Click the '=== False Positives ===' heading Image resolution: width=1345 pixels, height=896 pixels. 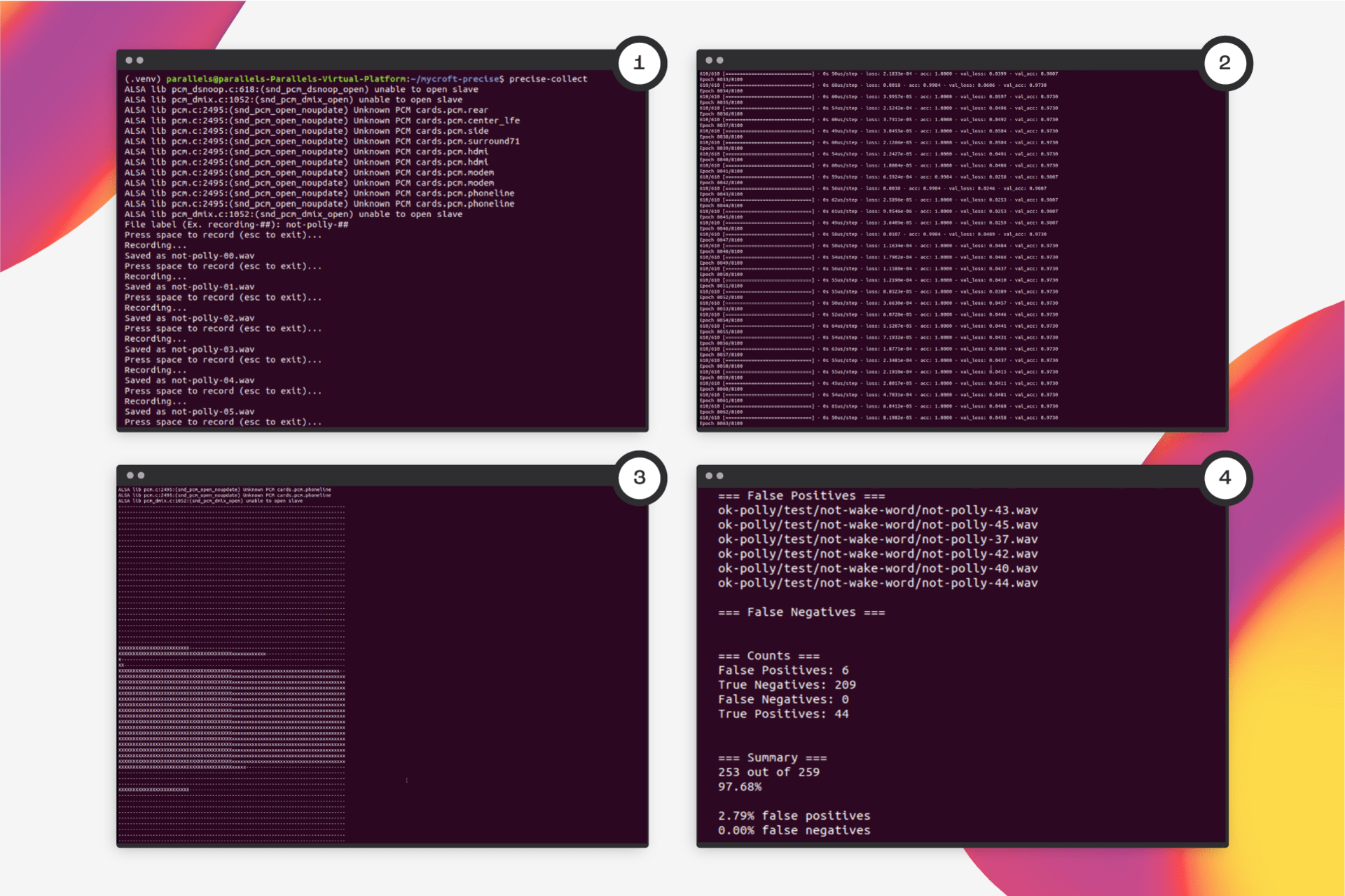tap(801, 496)
